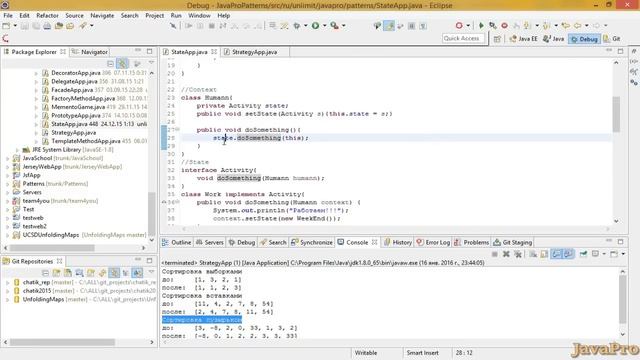Toggle Block Selection Mode toolbar icon
The width and height of the screenshot is (640, 360).
pos(411,26)
